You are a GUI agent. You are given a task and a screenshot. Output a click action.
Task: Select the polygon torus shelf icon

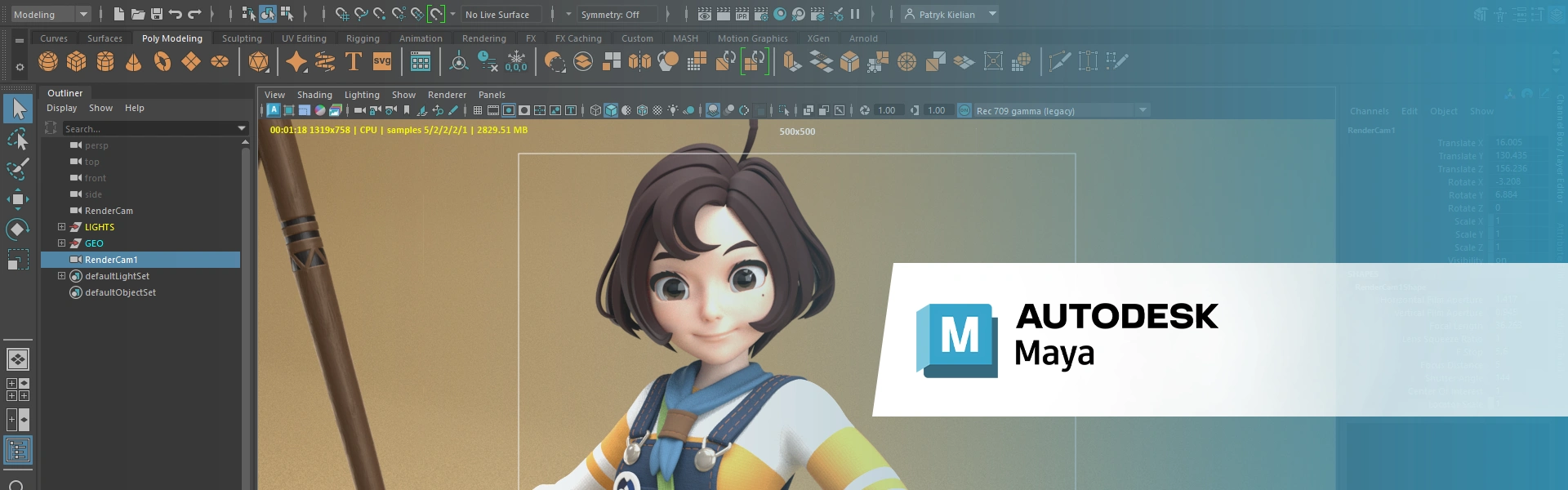(x=163, y=61)
